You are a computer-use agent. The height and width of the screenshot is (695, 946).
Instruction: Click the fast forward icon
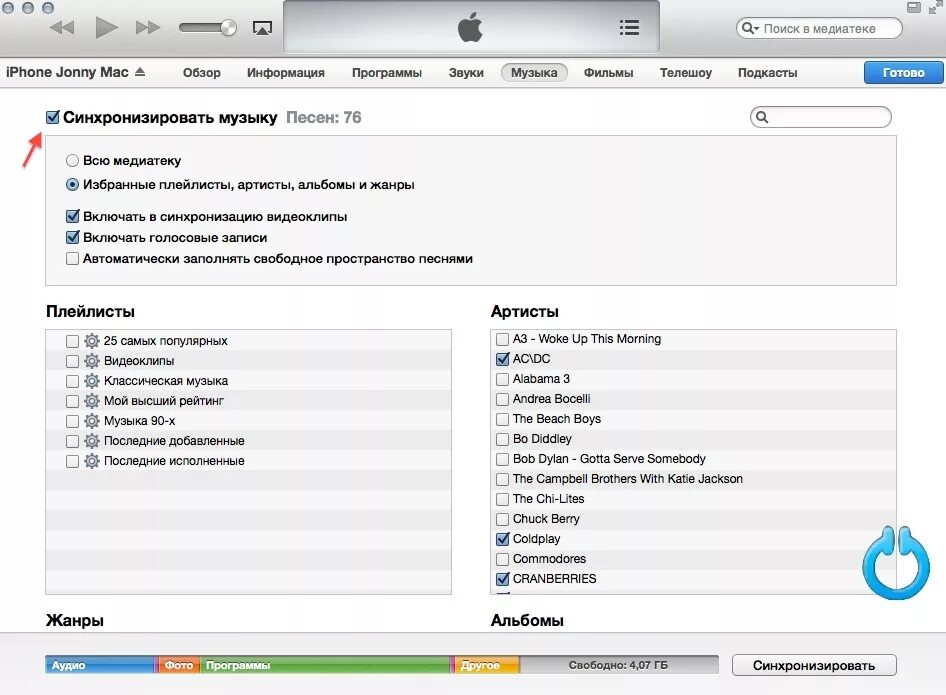tap(148, 28)
